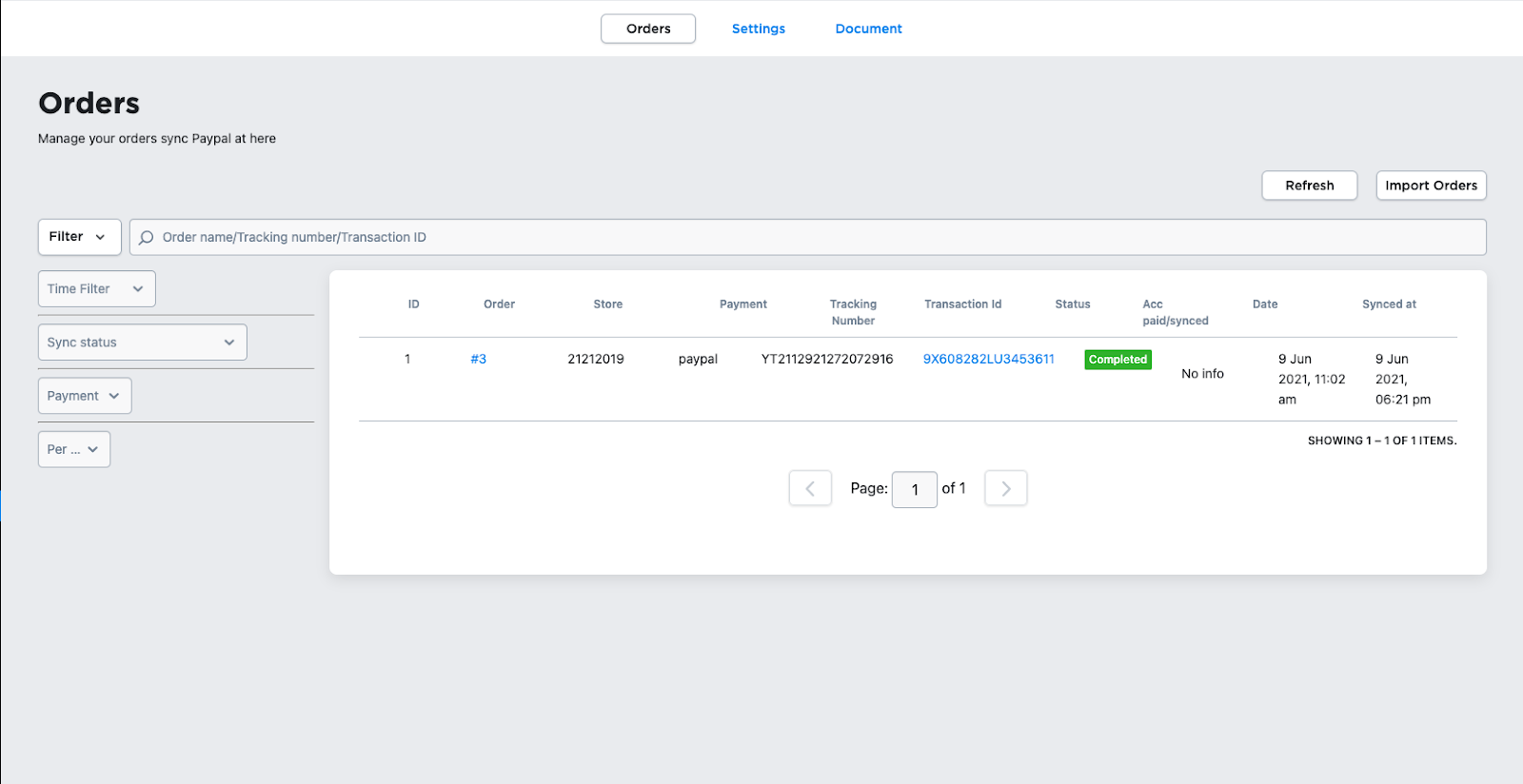
Task: Focus the order name search field
Action: coord(808,237)
